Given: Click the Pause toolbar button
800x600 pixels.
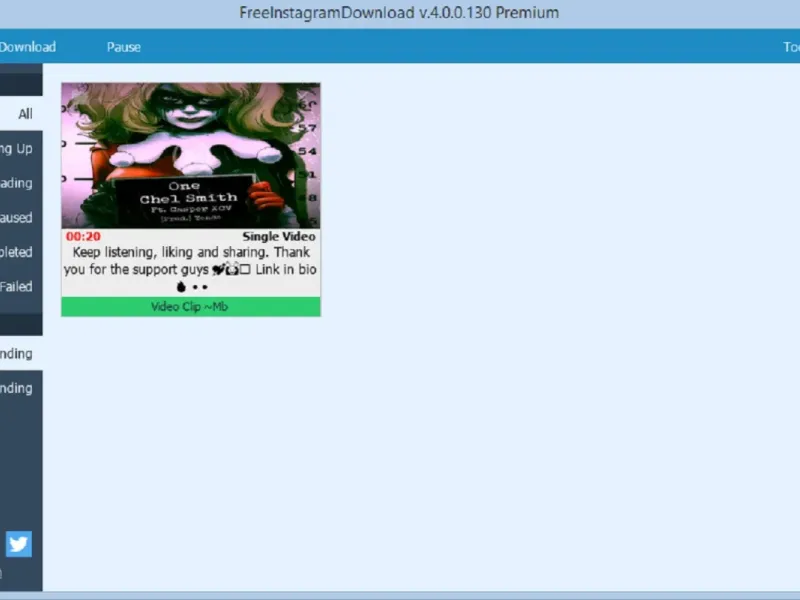Looking at the screenshot, I should [x=123, y=47].
